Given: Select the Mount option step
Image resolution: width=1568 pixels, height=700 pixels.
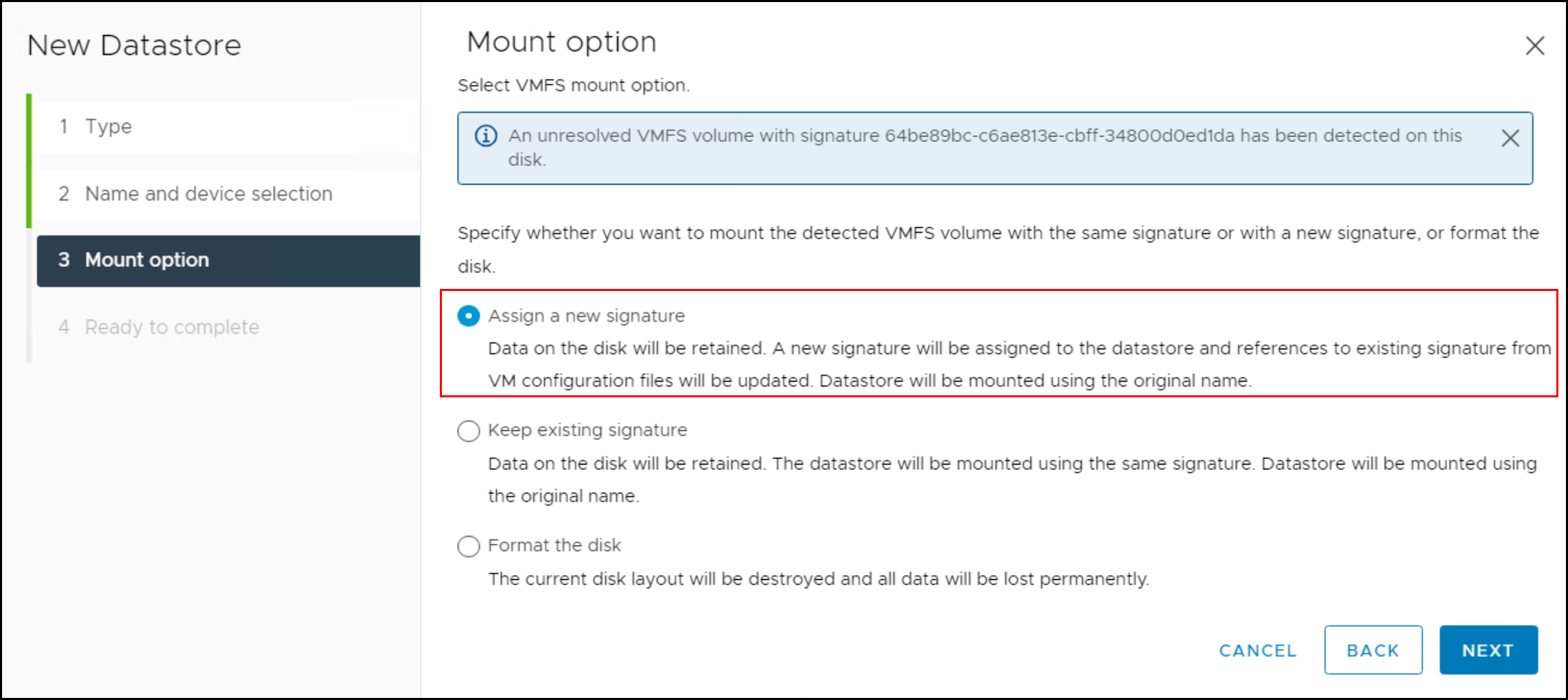Looking at the screenshot, I should pos(146,260).
